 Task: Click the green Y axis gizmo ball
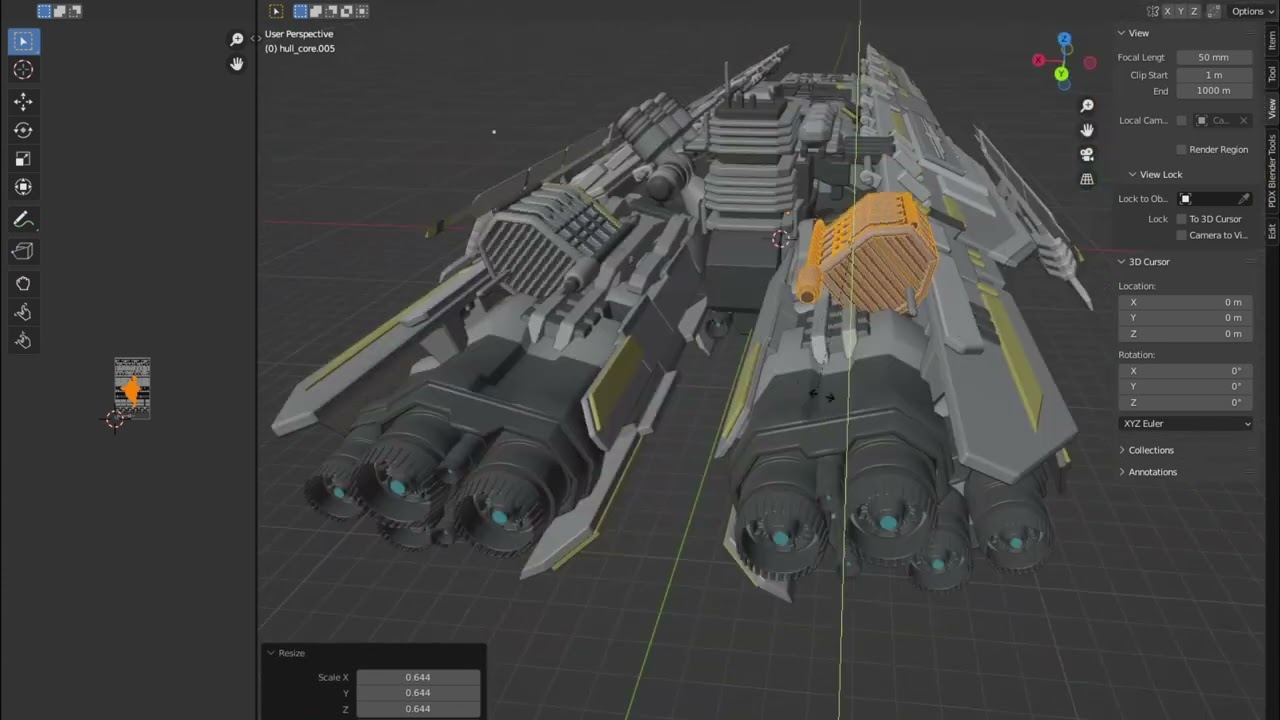tap(1061, 74)
